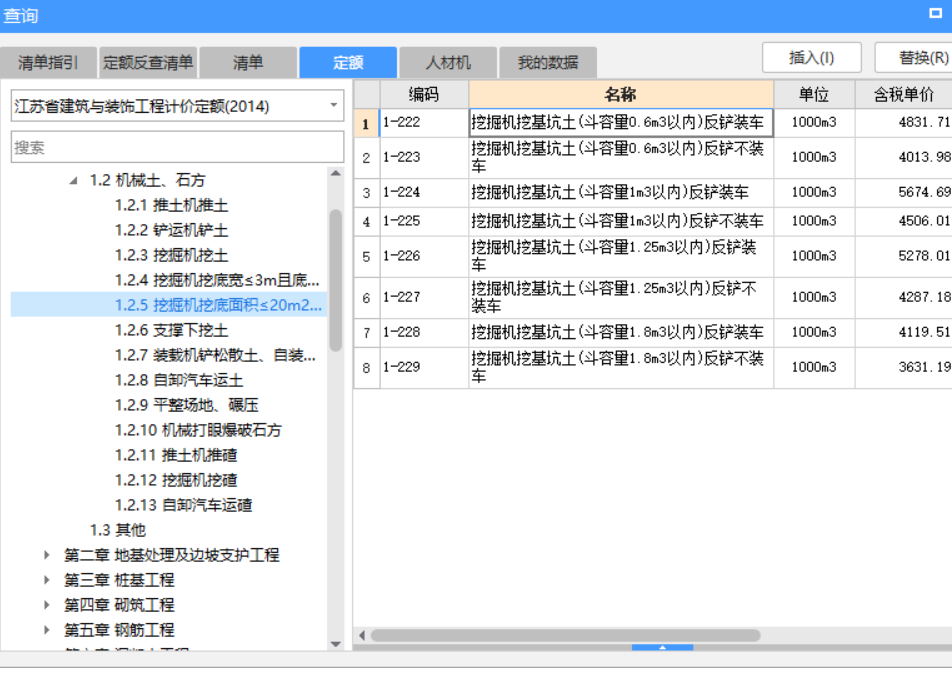Click the 编码 column header
Screen dimensions: 952x673
click(x=424, y=94)
